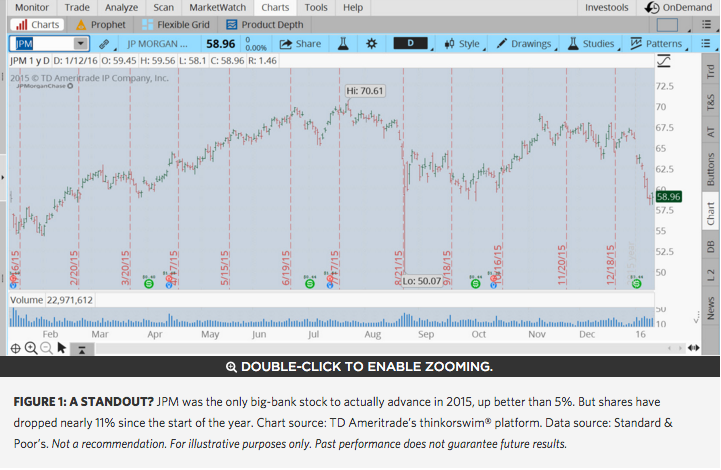Open the Help tab
This screenshot has width=721, height=470.
click(x=353, y=7)
